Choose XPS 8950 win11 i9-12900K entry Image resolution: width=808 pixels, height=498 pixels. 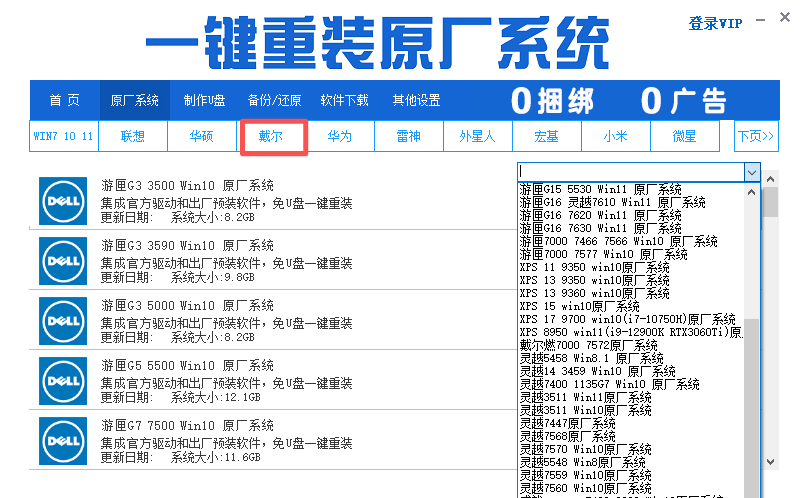tap(631, 332)
